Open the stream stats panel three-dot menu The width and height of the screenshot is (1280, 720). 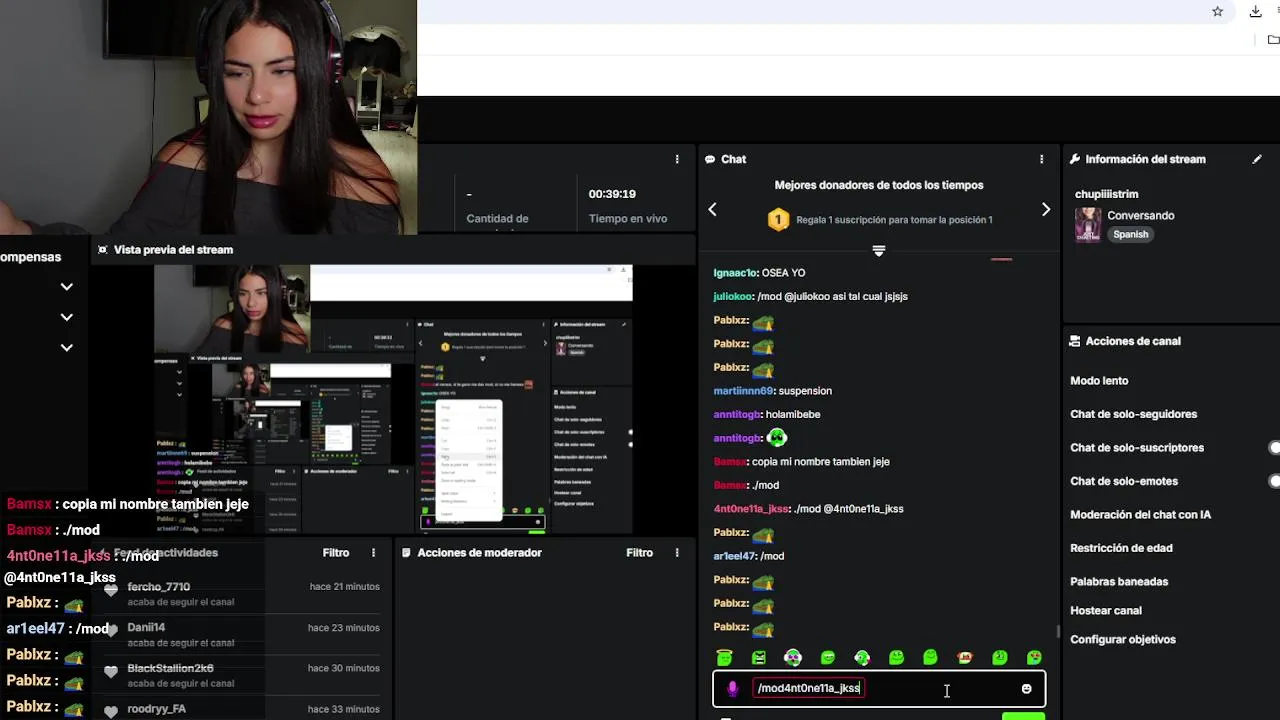[x=677, y=159]
